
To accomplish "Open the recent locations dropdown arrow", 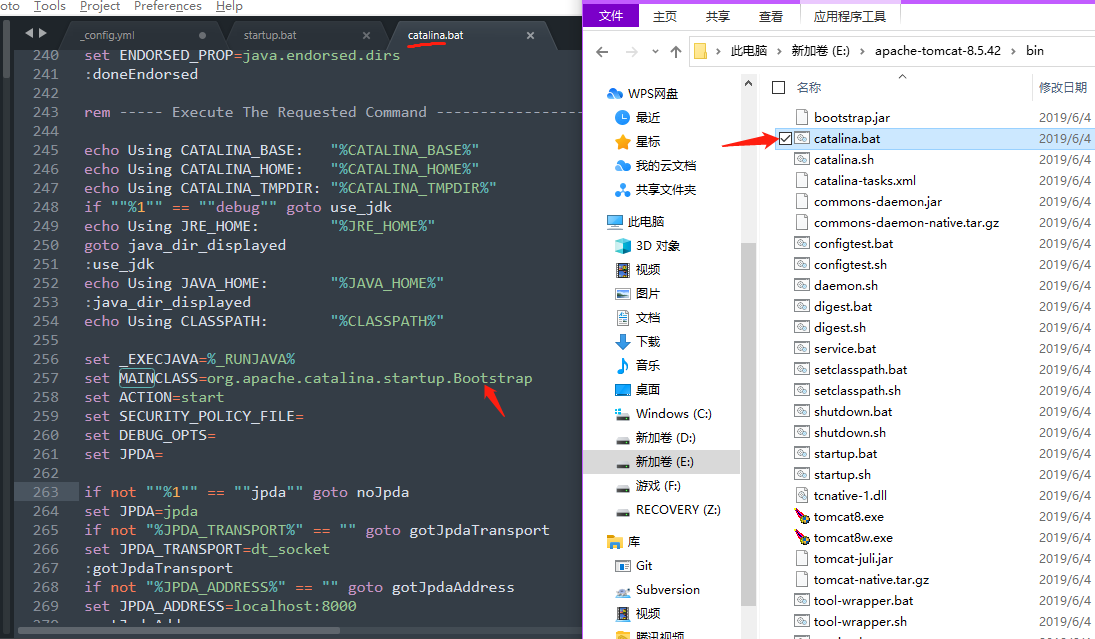I will pyautogui.click(x=653, y=51).
